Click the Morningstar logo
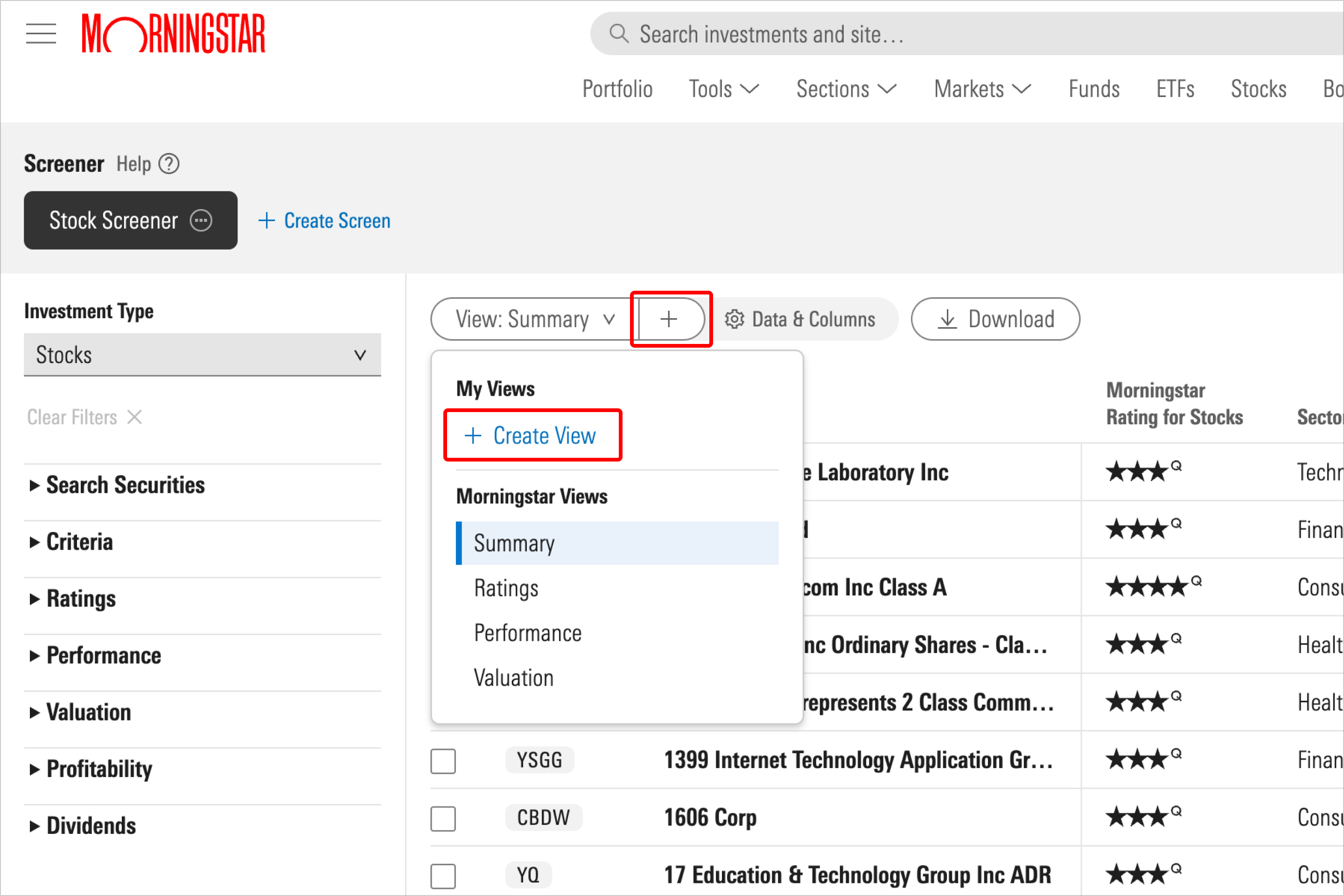 click(x=174, y=33)
